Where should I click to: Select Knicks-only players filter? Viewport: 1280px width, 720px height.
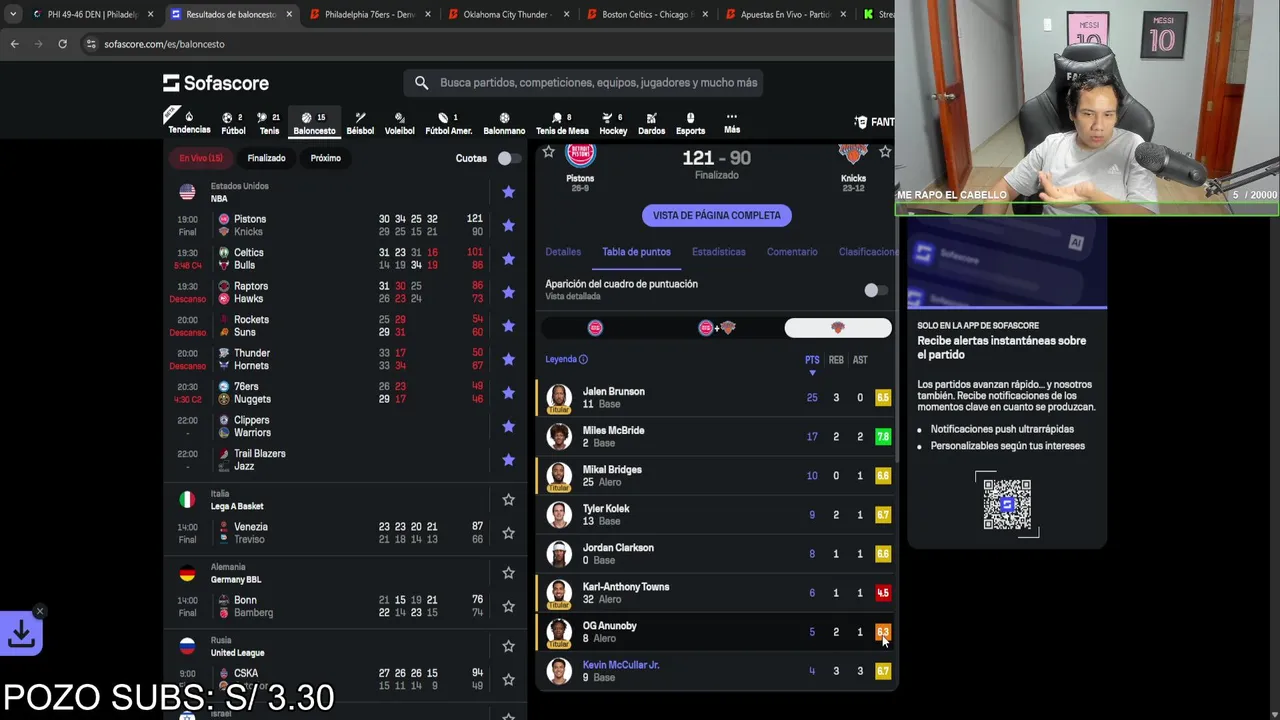[838, 328]
